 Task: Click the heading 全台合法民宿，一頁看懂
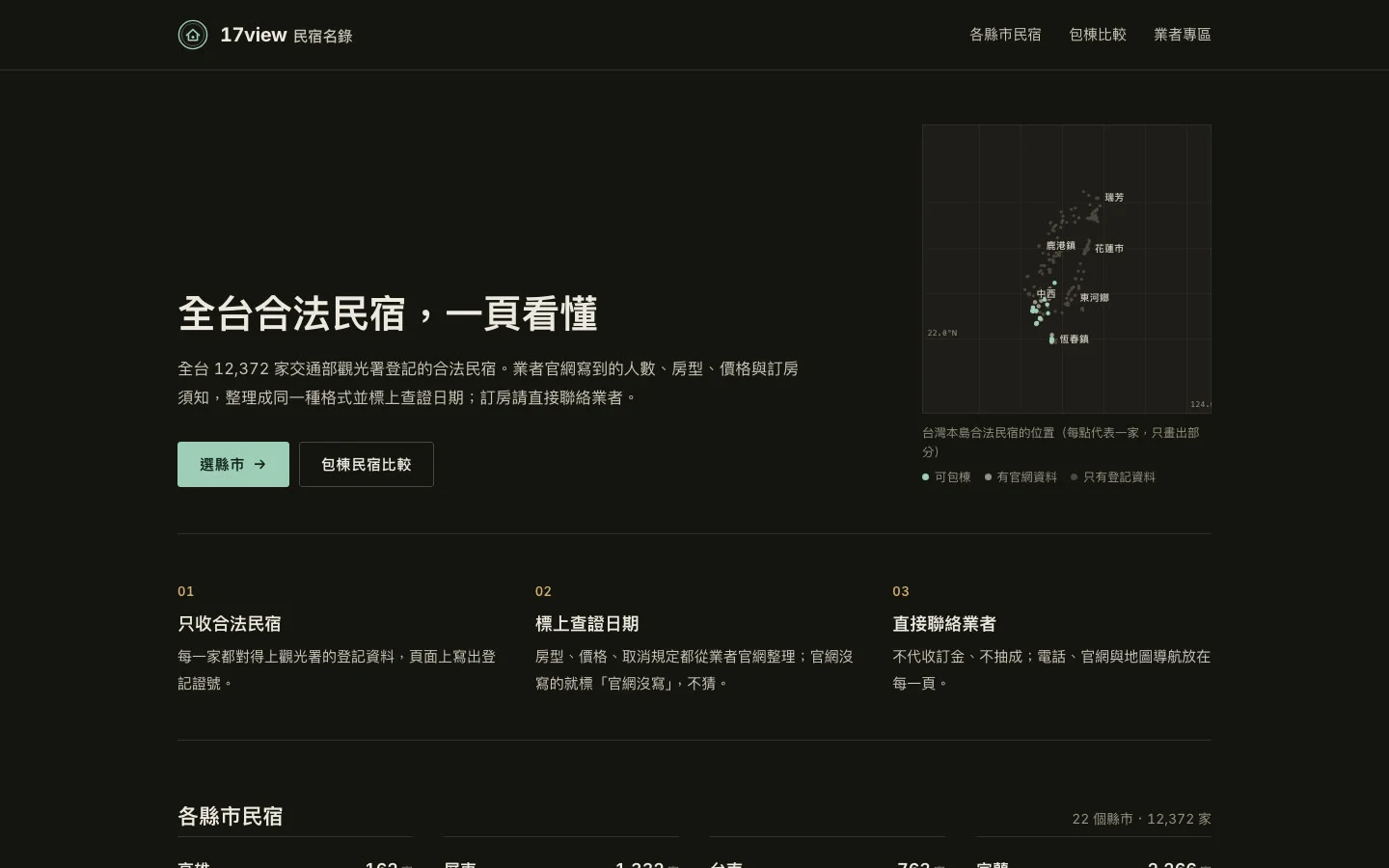click(388, 313)
